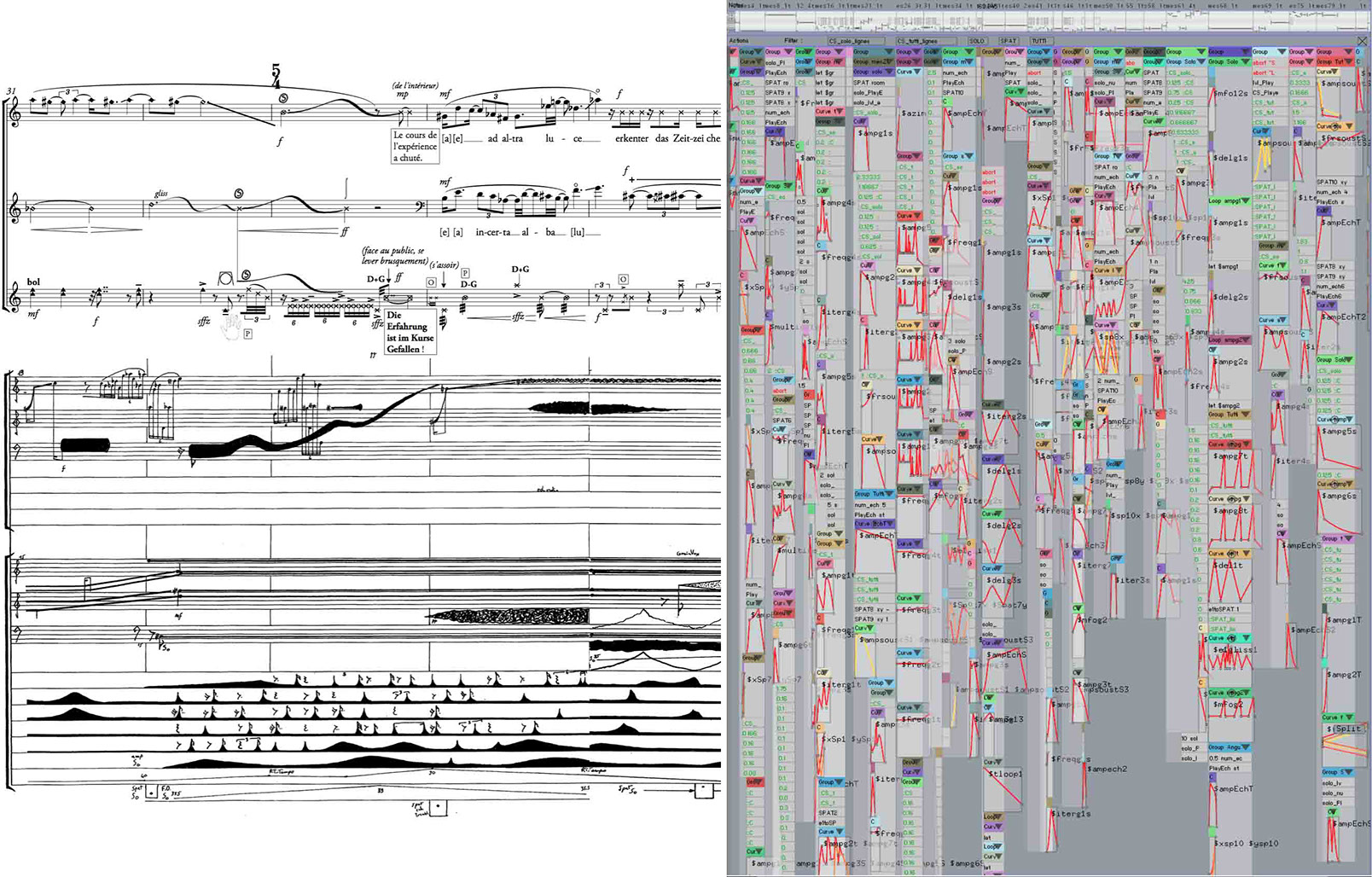This screenshot has height=877, width=1372.
Task: Select the $frsou curve label
Action: pos(881,397)
